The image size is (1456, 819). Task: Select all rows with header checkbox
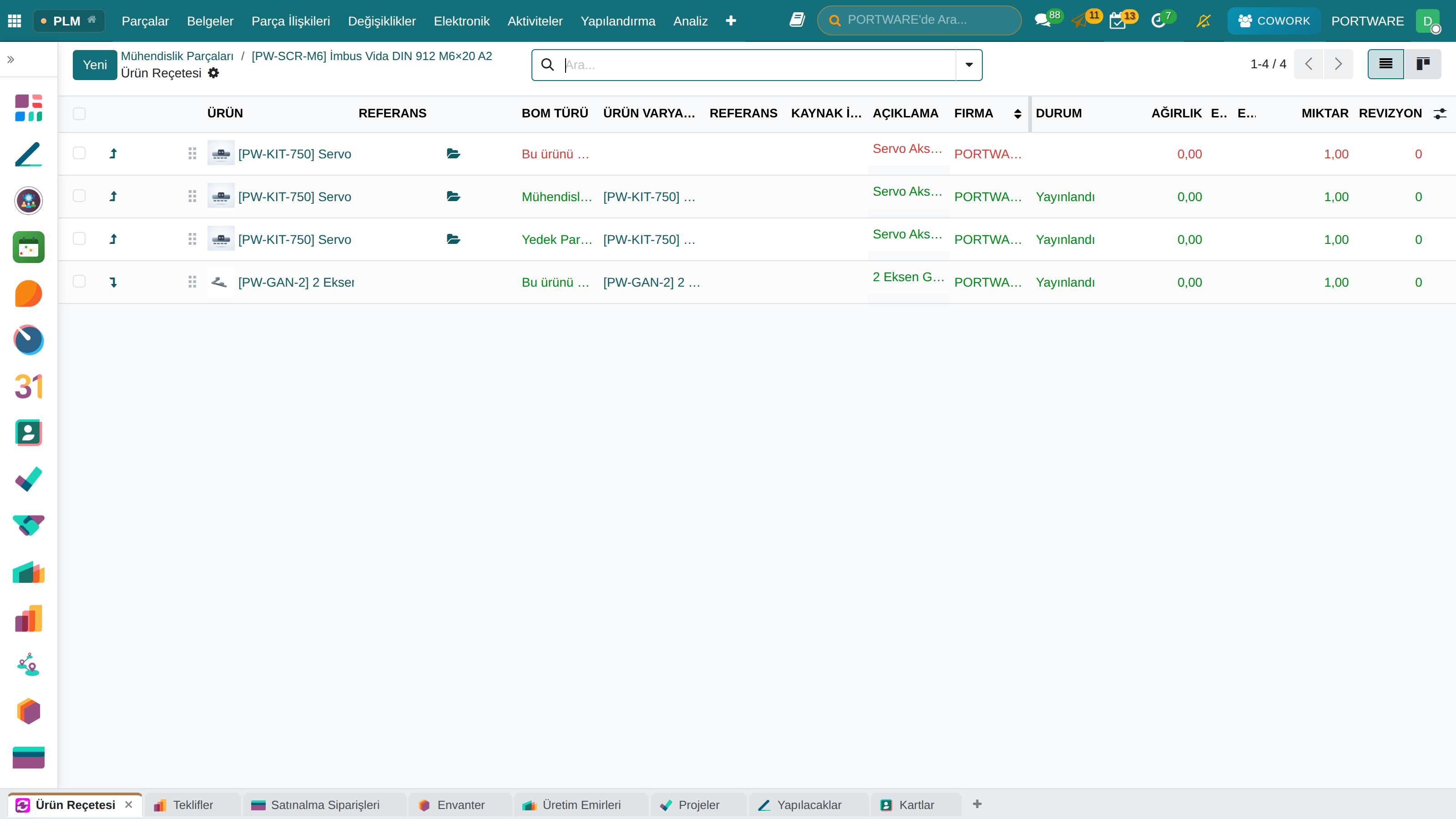[x=79, y=114]
